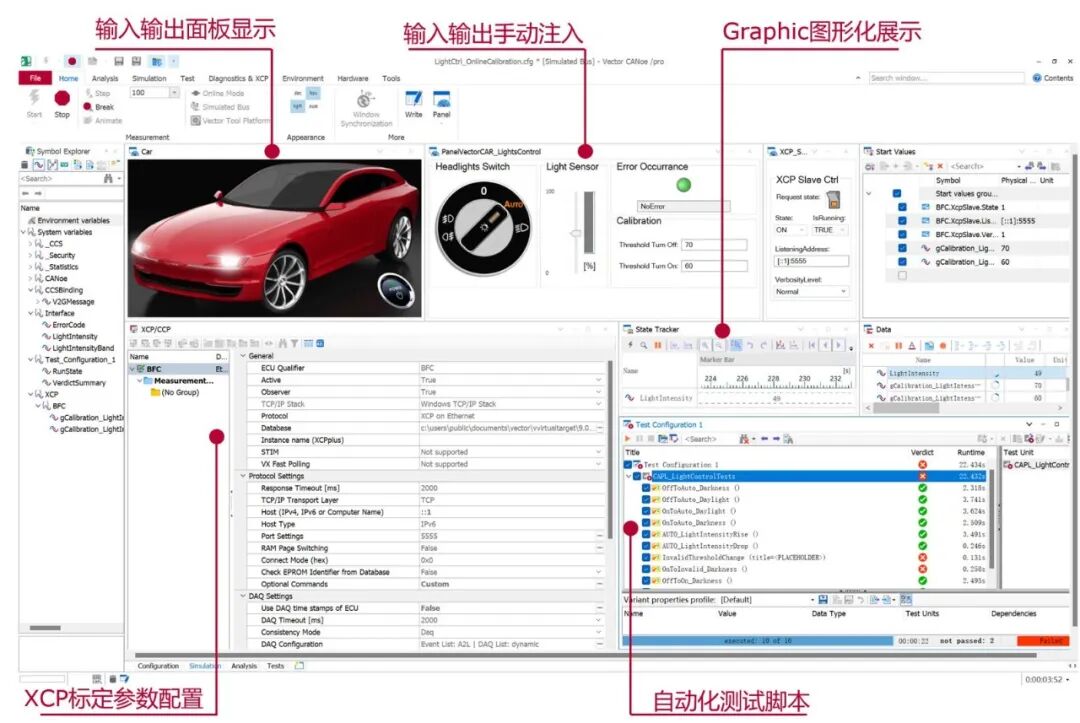Toggle the OffToAuto_Darkness test case checkbox
This screenshot has width=1080, height=723.
point(646,488)
